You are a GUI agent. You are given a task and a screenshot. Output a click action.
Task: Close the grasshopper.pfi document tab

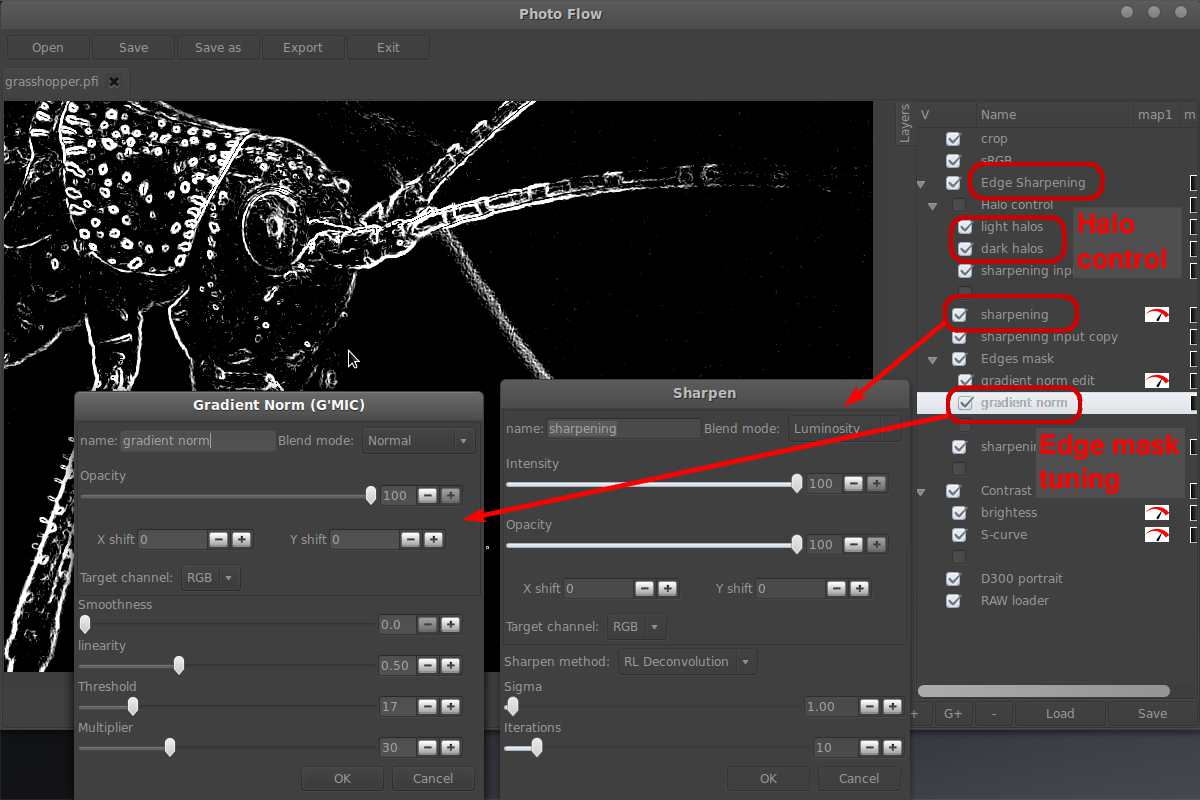(116, 82)
